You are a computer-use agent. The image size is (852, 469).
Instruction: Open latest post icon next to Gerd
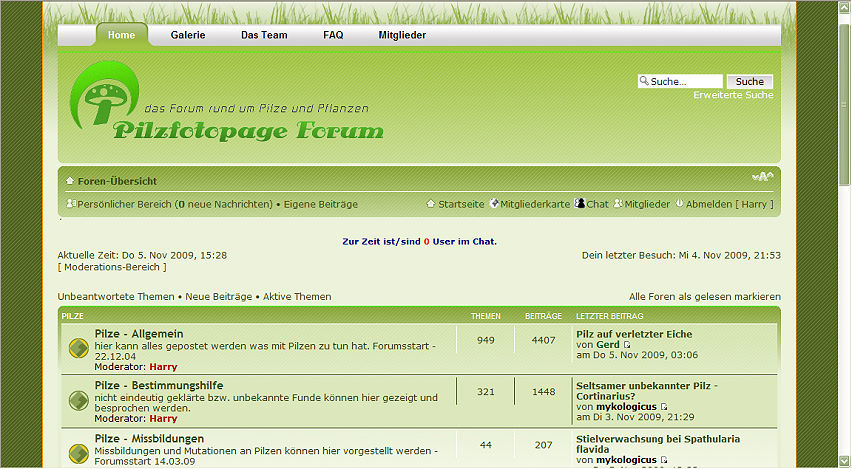627,345
